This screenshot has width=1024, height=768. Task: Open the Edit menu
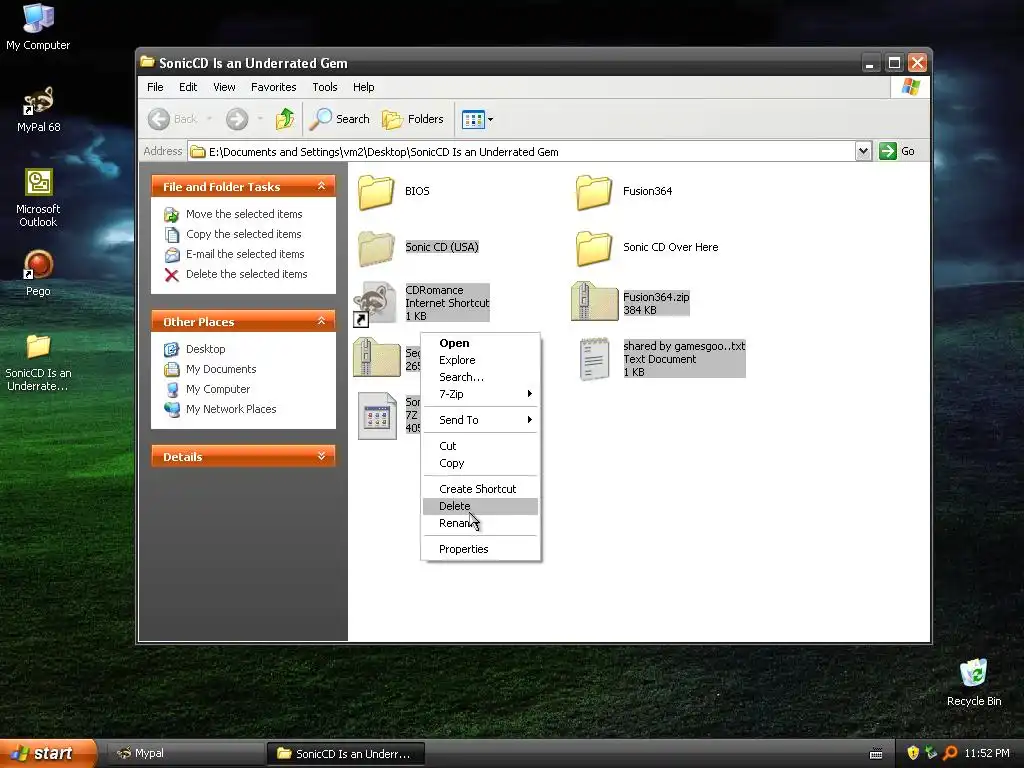188,87
